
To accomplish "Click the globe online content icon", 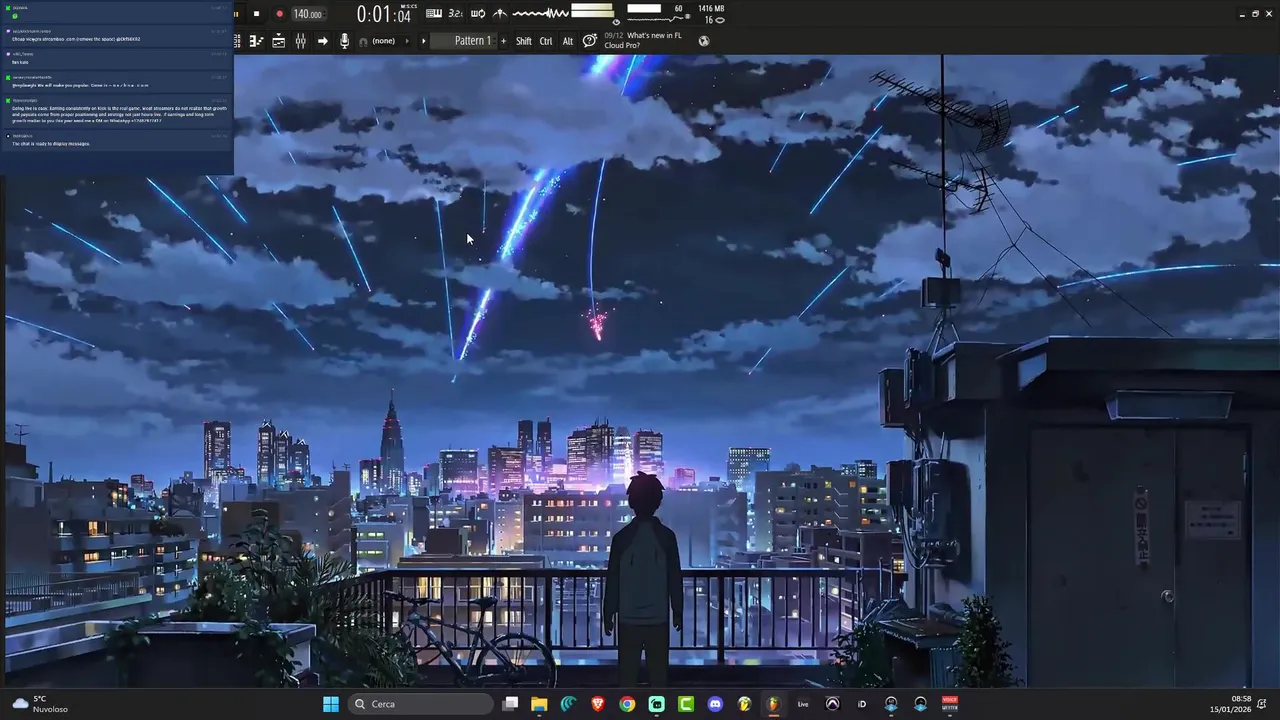I will tap(704, 41).
